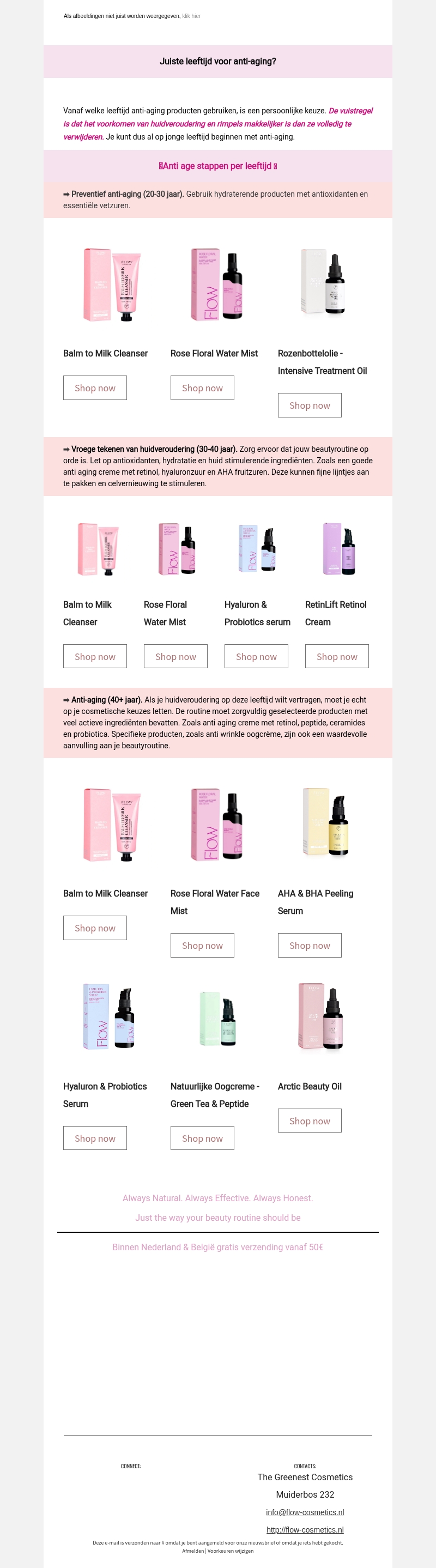This screenshot has height=1568, width=436.
Task: Open the RetinLift Retinol Cream product image
Action: [x=338, y=548]
